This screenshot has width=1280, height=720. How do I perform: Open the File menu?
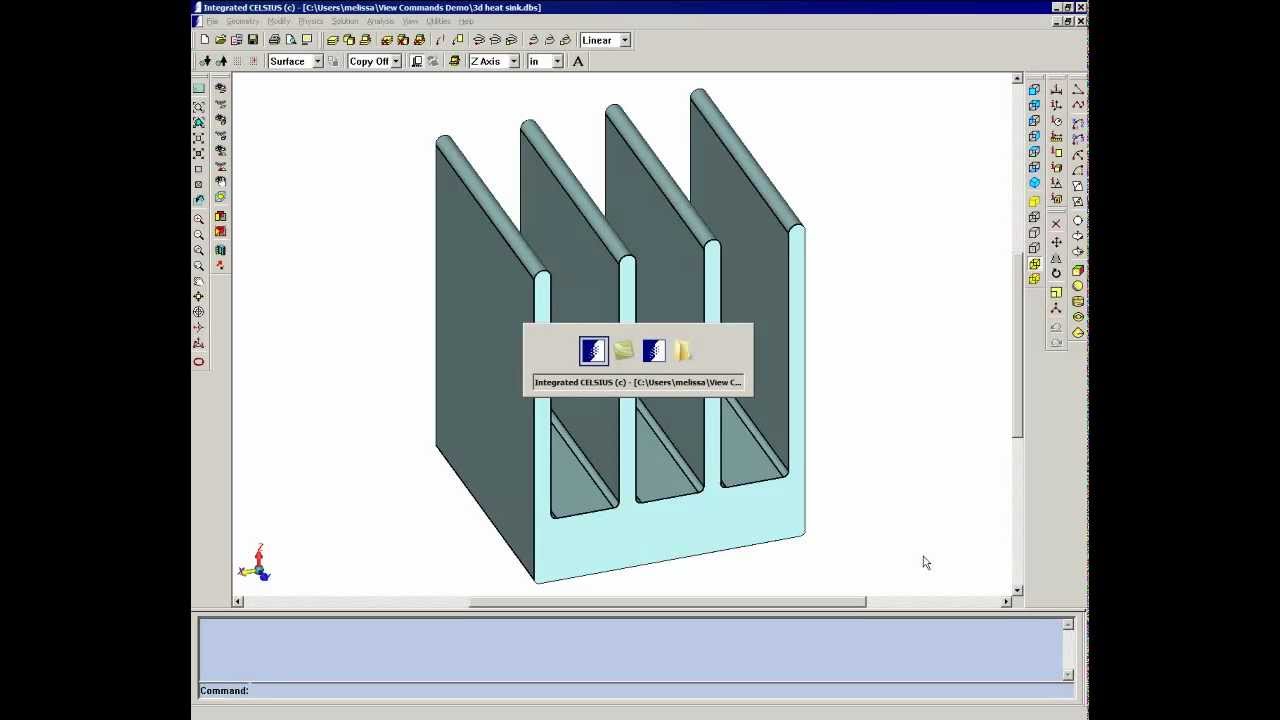point(212,21)
